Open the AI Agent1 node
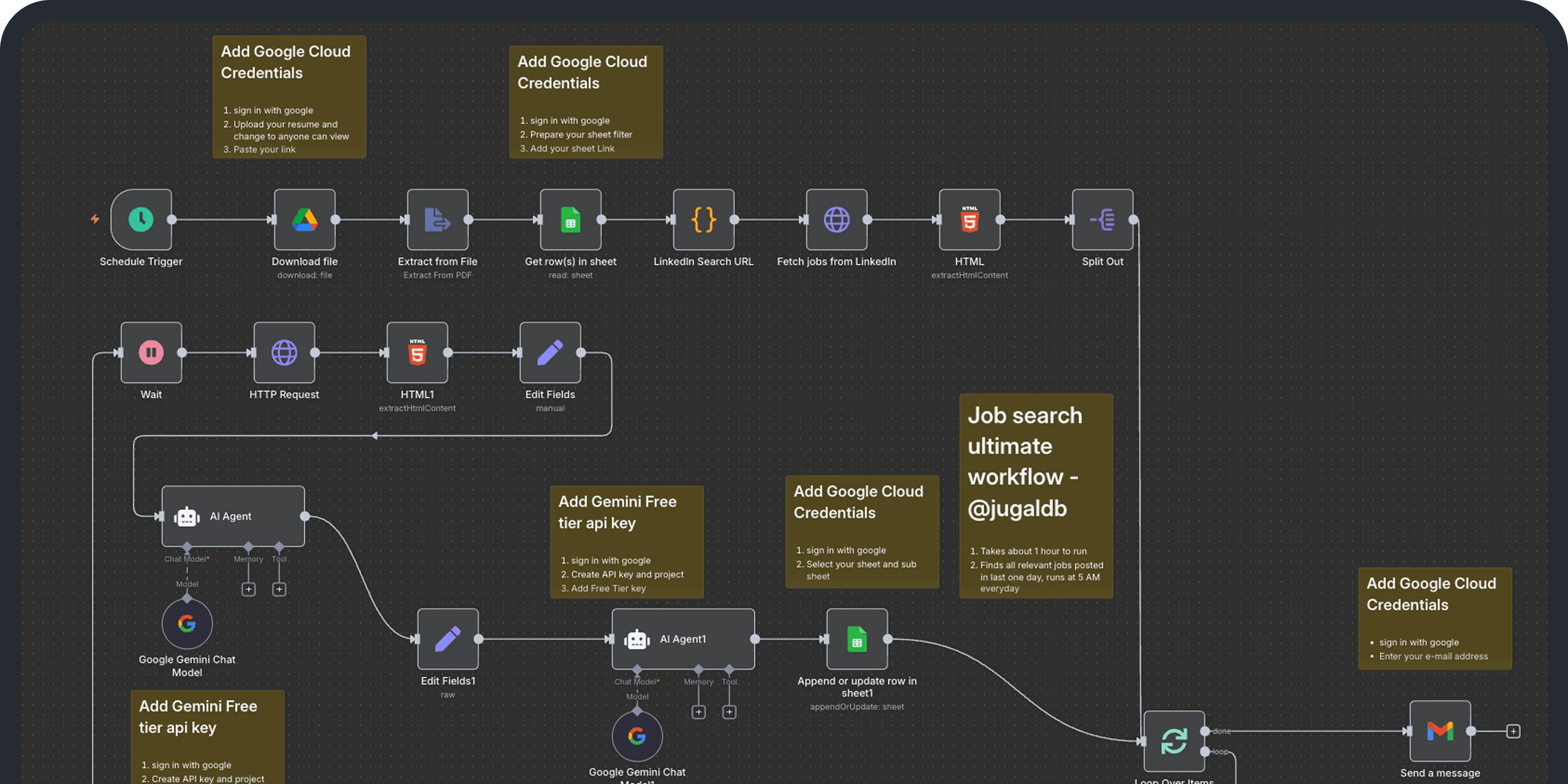This screenshot has width=1568, height=784. [x=683, y=639]
